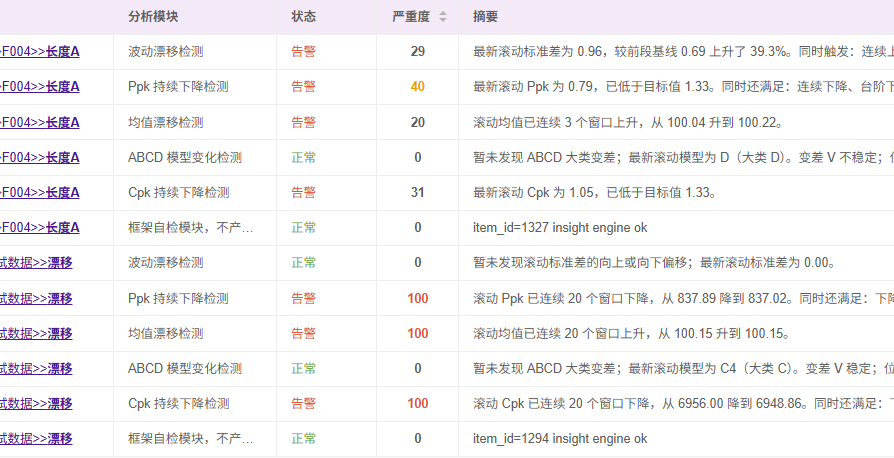894x458 pixels.
Task: Select severity 100 in 100.15 均值 row
Action: coord(417,334)
